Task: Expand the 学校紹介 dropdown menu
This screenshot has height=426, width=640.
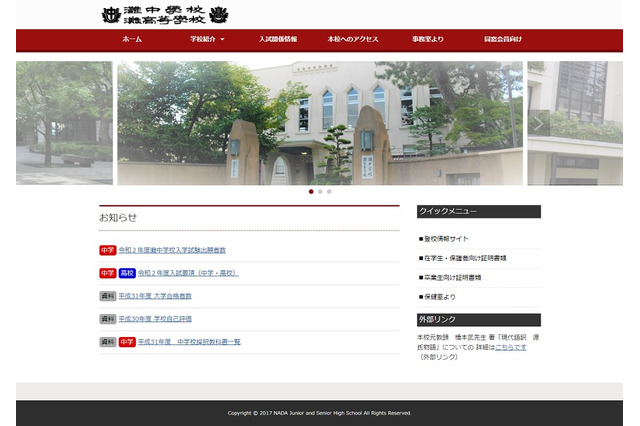Action: [207, 39]
